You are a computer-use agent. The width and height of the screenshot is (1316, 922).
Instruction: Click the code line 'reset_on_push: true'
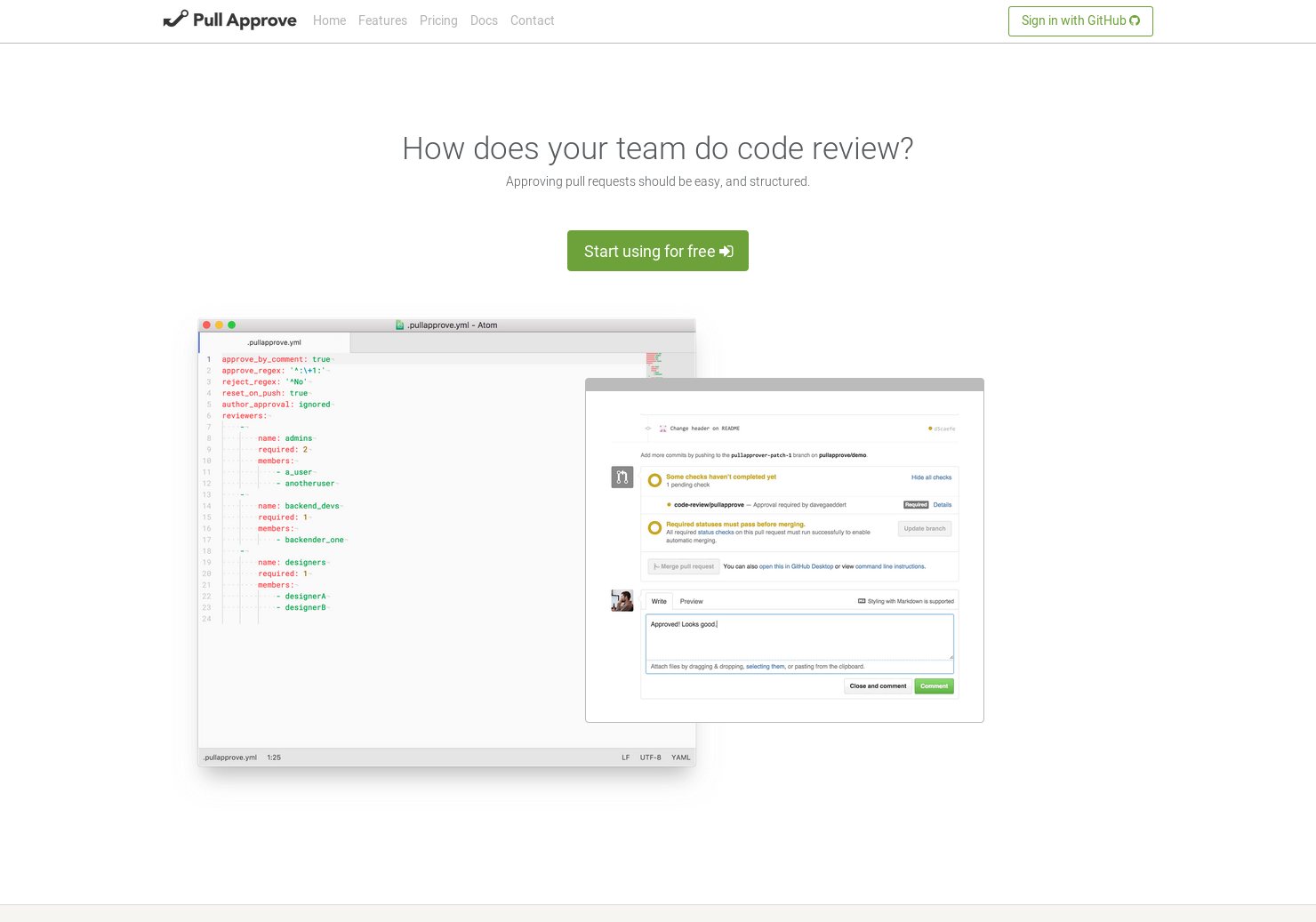tap(265, 393)
